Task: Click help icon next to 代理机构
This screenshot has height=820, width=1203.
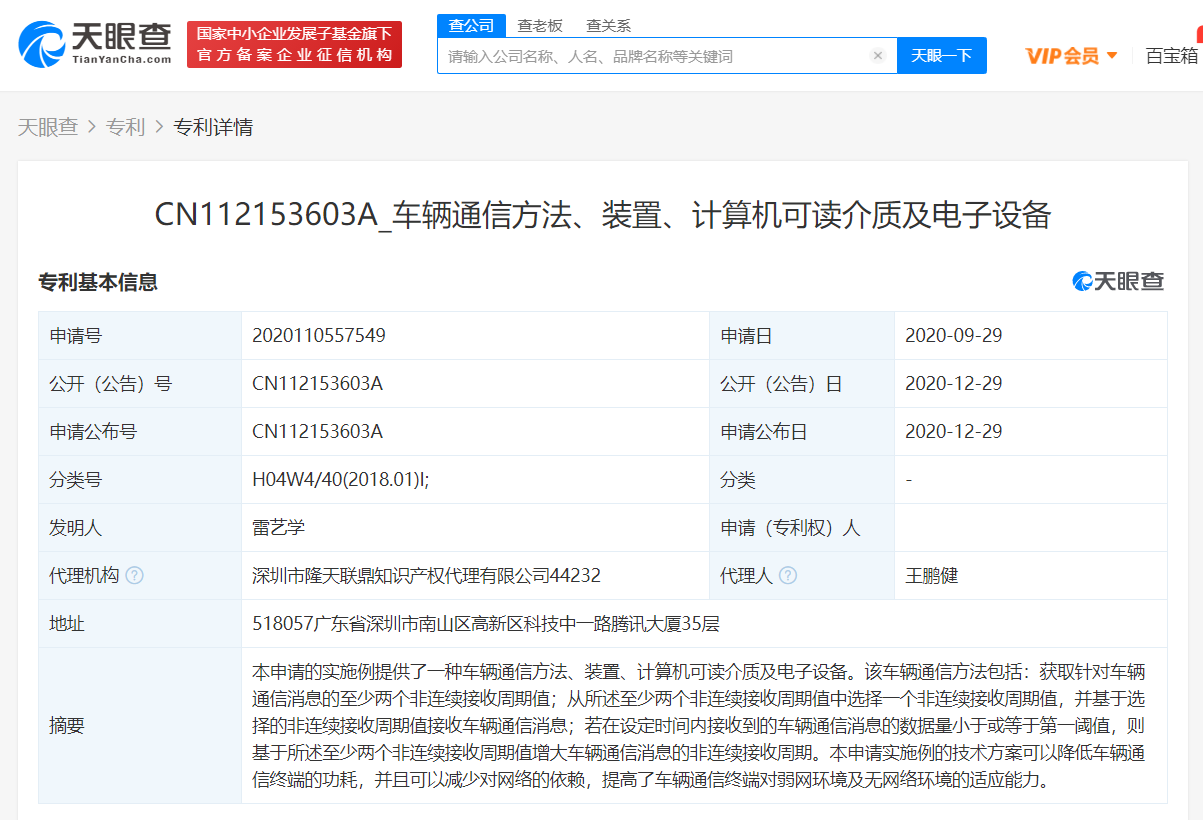Action: [134, 576]
